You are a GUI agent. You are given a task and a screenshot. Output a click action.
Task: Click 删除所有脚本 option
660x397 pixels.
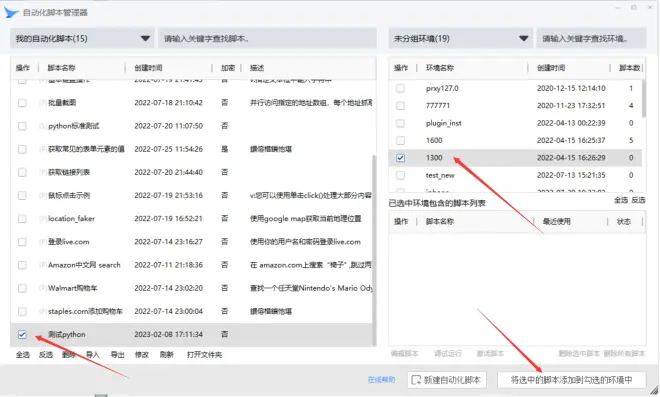(x=624, y=353)
